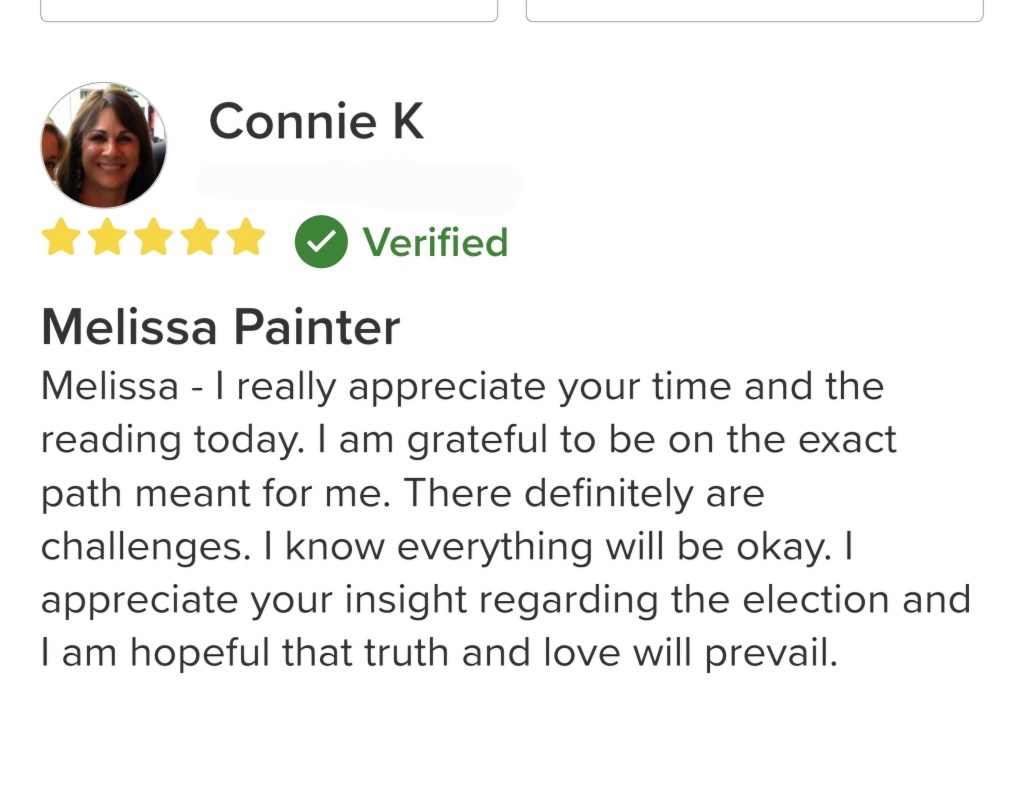Viewport: 1024px width, 785px height.
Task: Click the fifth (last) rating star
Action: click(245, 239)
